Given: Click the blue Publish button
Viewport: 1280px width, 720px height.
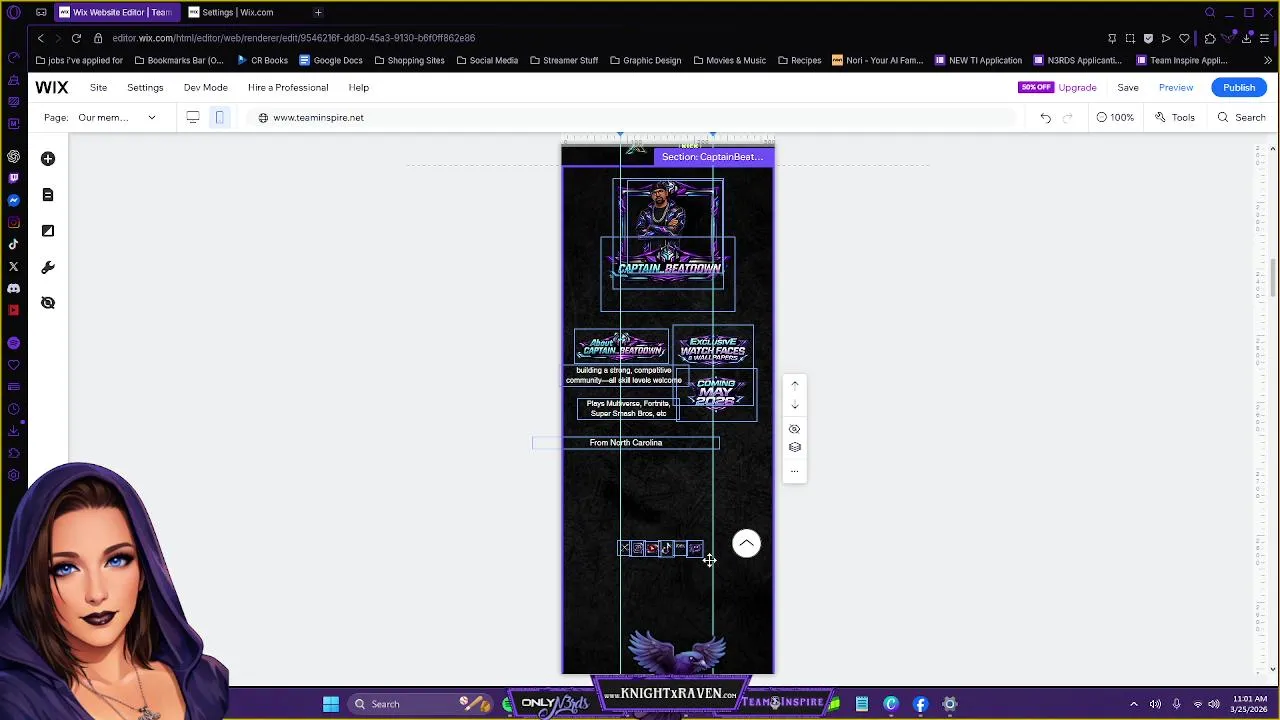Looking at the screenshot, I should pyautogui.click(x=1239, y=88).
